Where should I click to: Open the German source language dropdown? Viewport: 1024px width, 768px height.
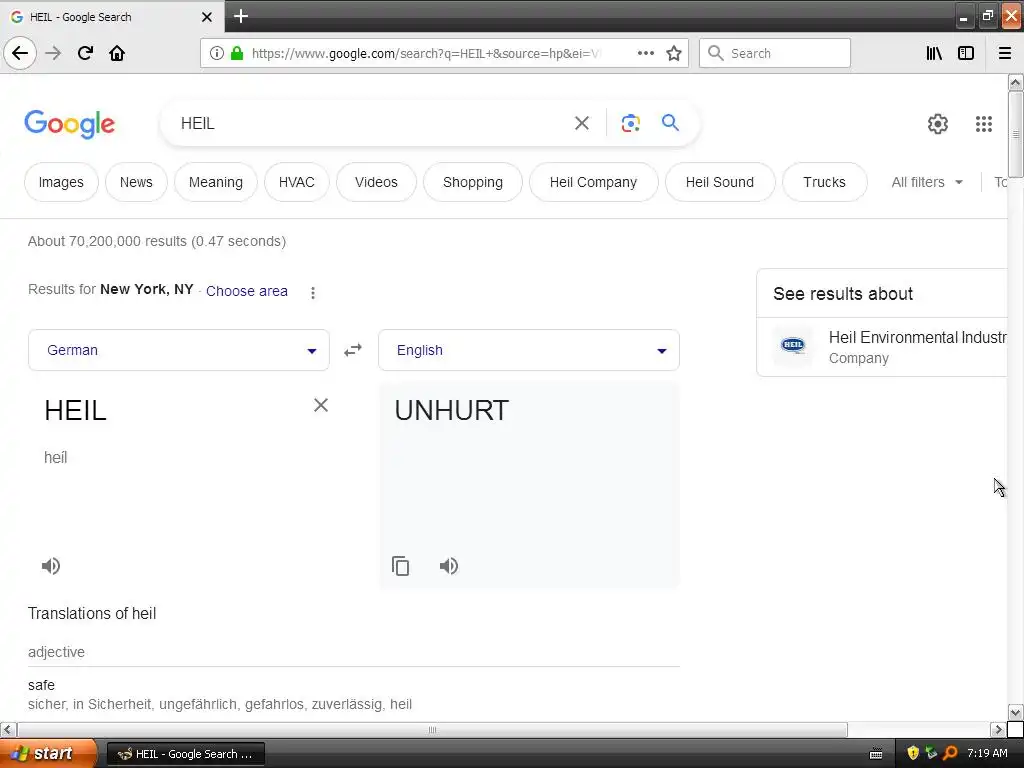(x=179, y=350)
